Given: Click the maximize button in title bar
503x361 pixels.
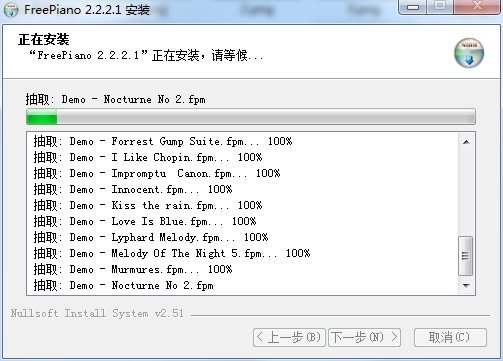Looking at the screenshot, I should pyautogui.click(x=440, y=7).
